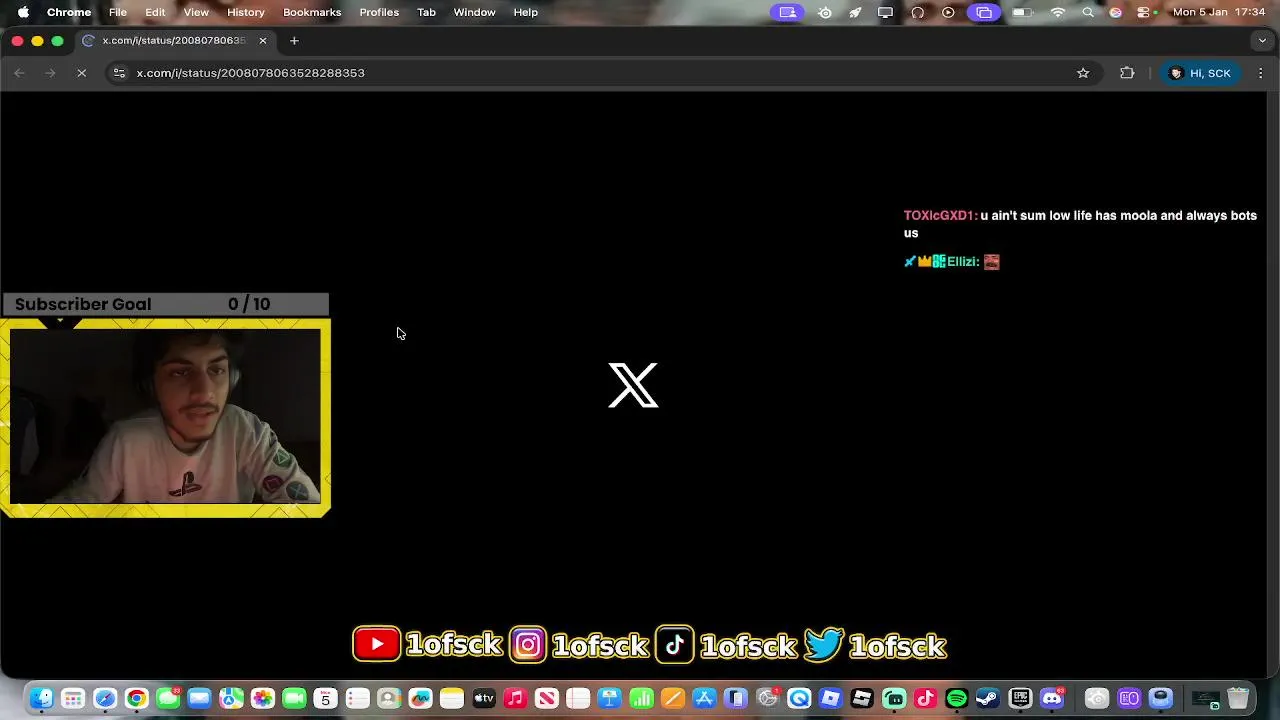Viewport: 1280px width, 720px height.
Task: Open Messages from the Dock
Action: (168, 698)
